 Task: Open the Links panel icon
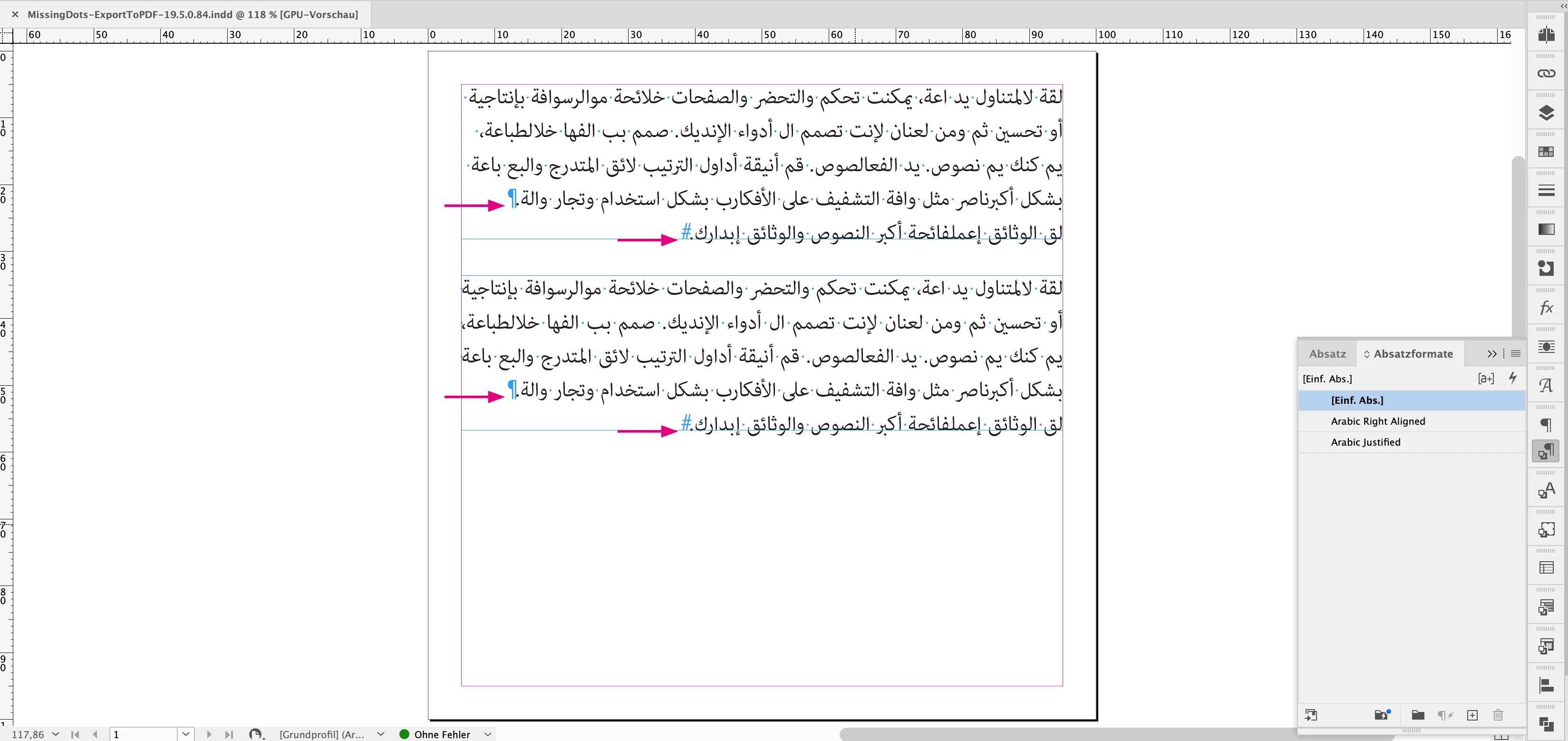[x=1546, y=74]
